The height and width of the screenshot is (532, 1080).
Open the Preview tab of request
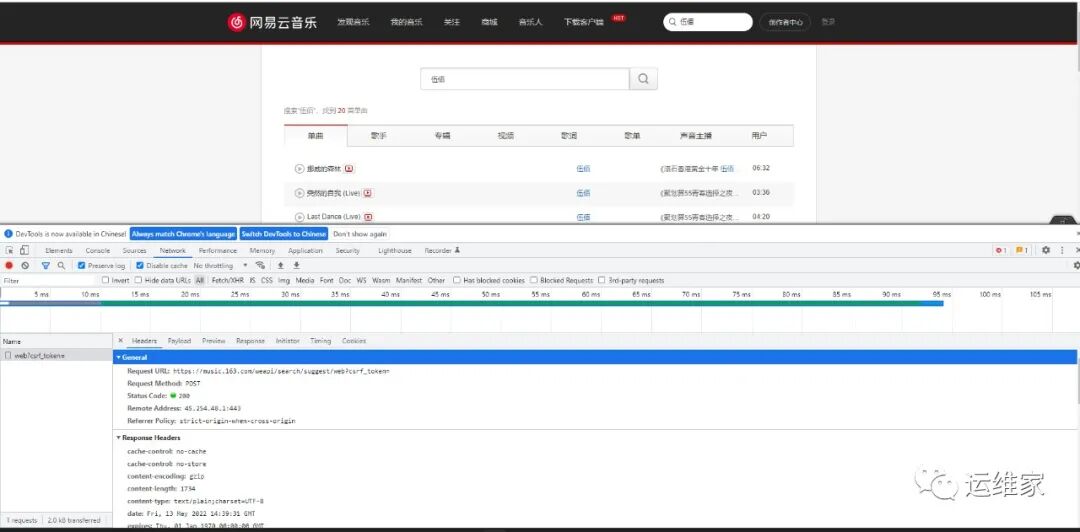tap(214, 340)
